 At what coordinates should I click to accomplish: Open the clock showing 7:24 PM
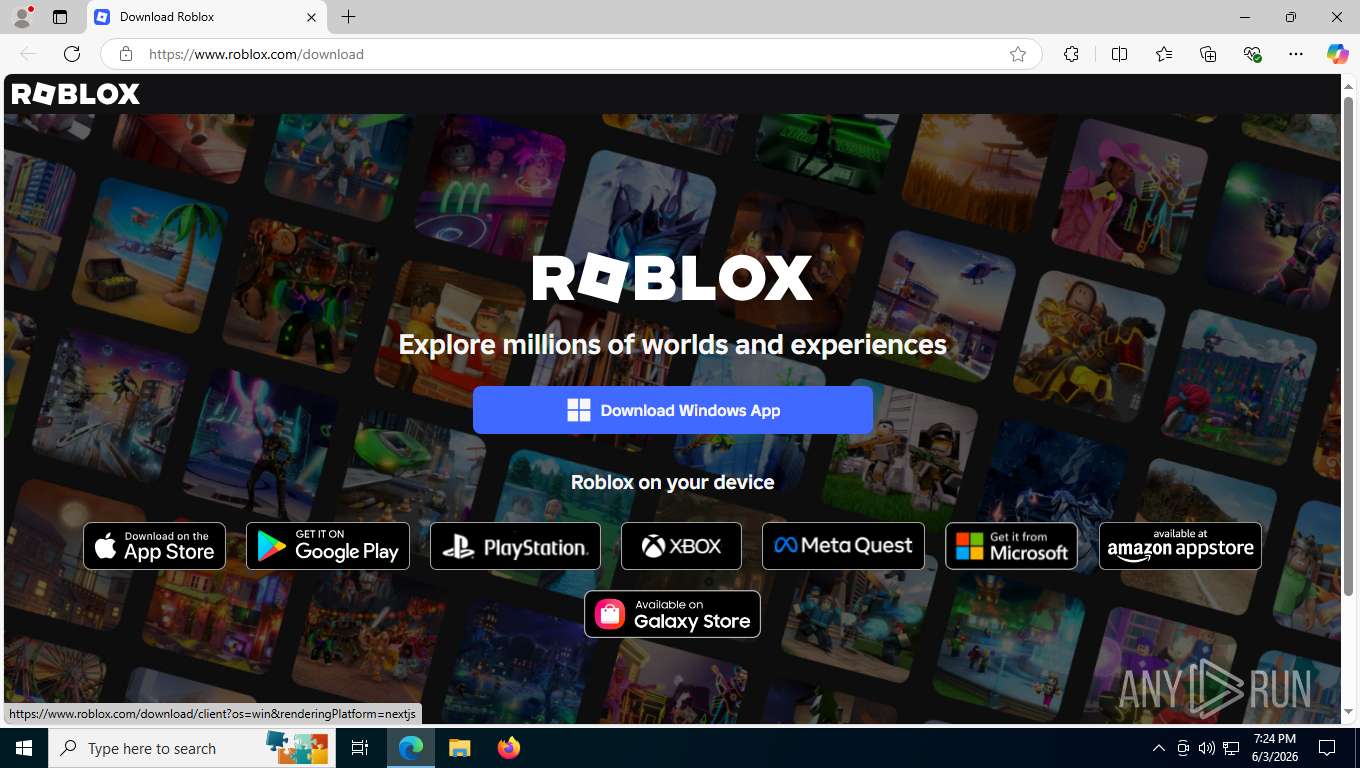point(1273,748)
